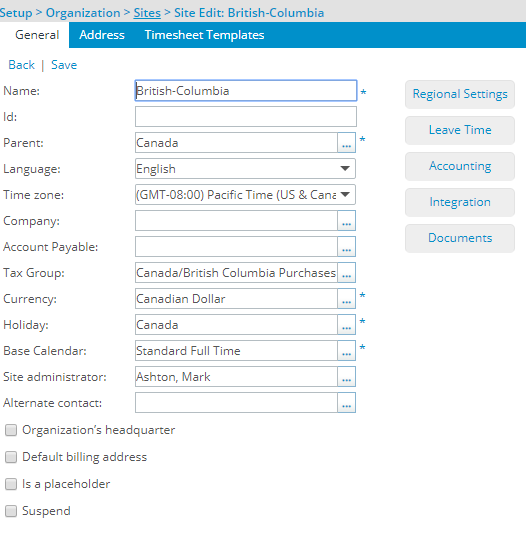Expand the Language dropdown

pyautogui.click(x=245, y=169)
